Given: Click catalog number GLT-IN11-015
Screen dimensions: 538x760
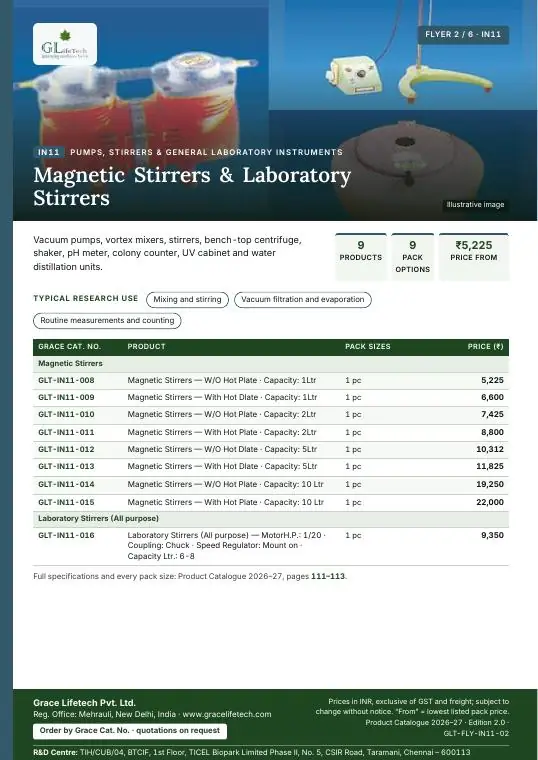Looking at the screenshot, I should click(66, 502).
